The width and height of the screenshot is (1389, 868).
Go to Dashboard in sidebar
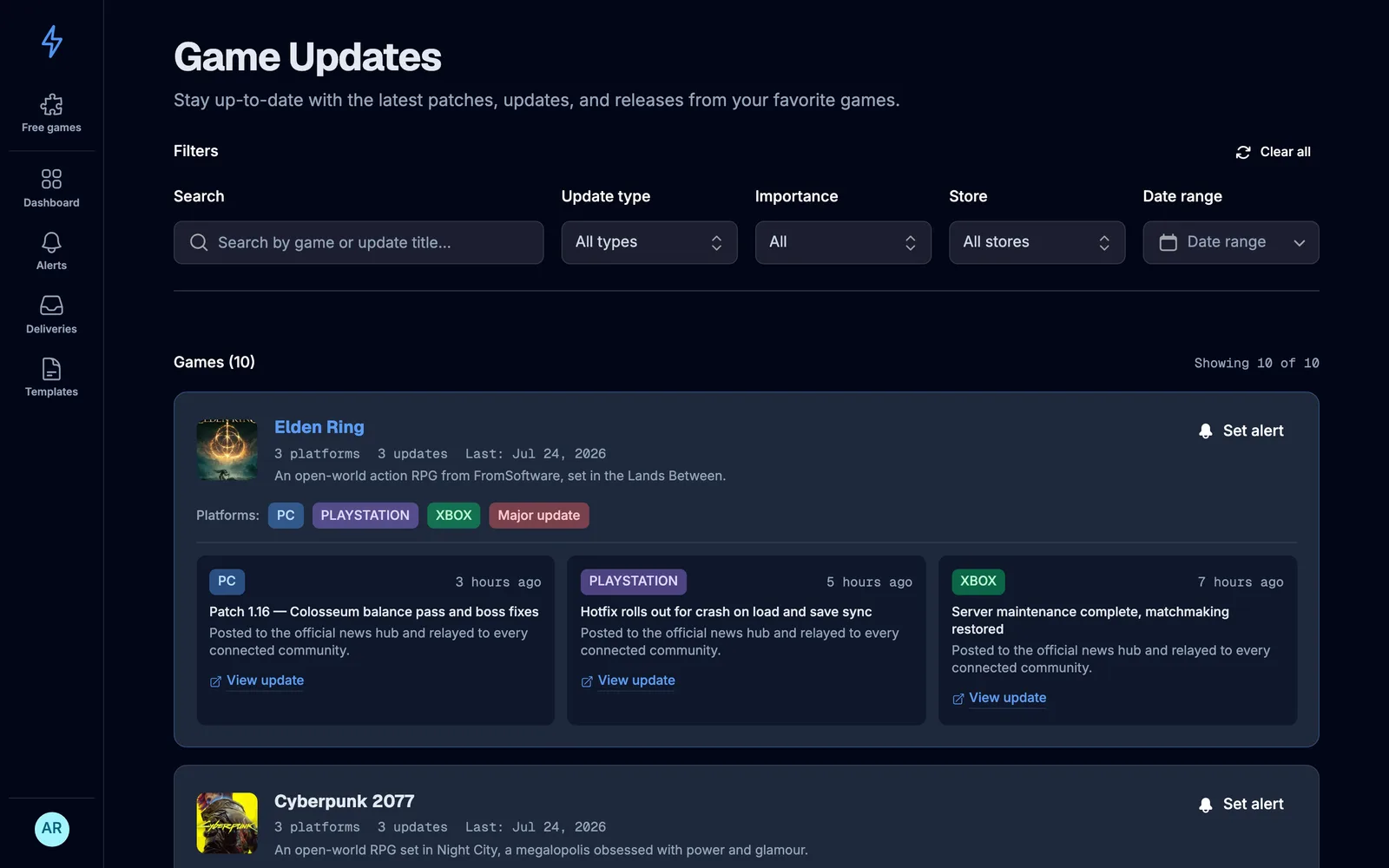tap(51, 188)
